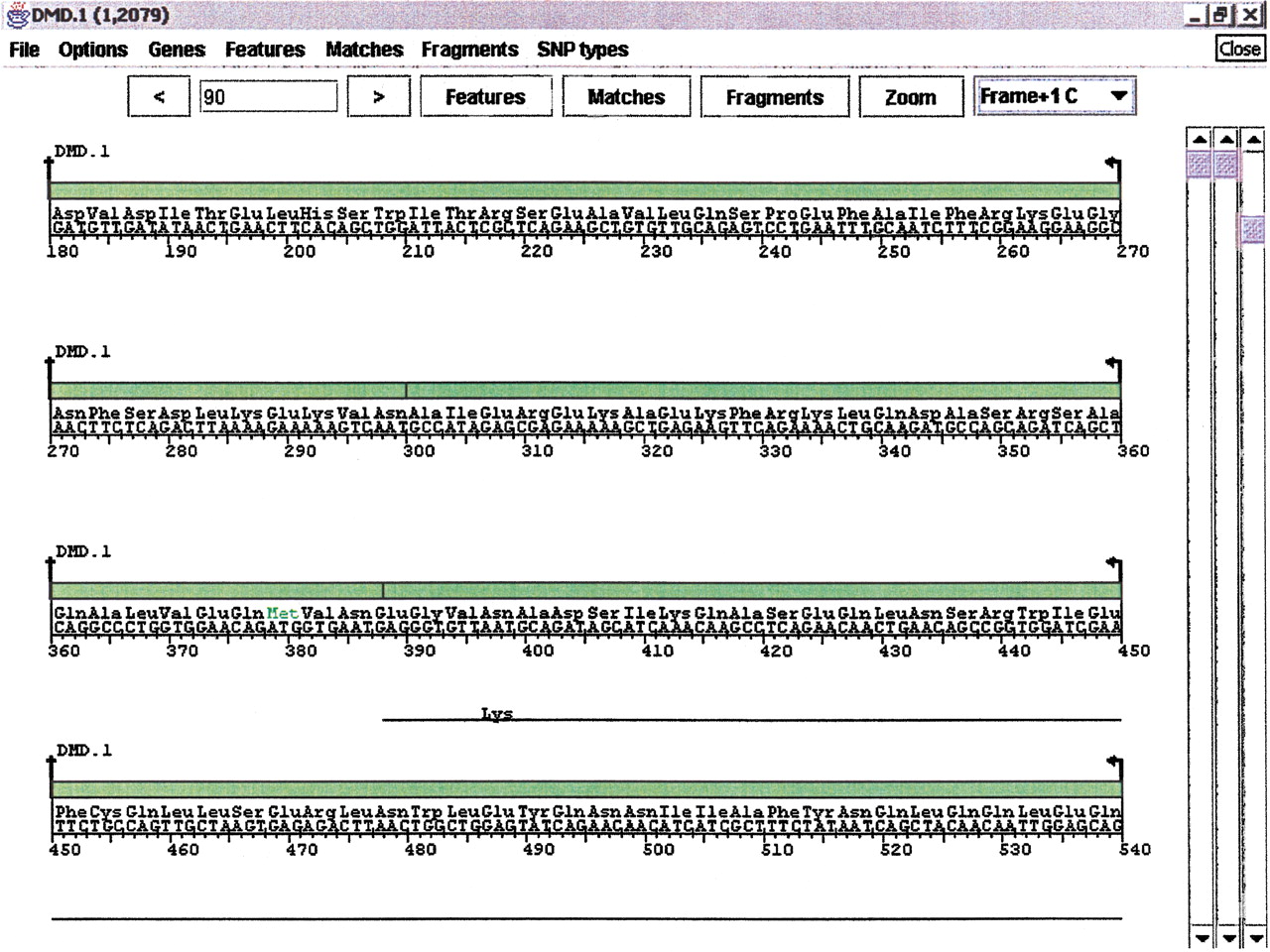This screenshot has height=952, width=1270.
Task: Click the leftmost scrollbar's thumb
Action: pyautogui.click(x=1200, y=165)
